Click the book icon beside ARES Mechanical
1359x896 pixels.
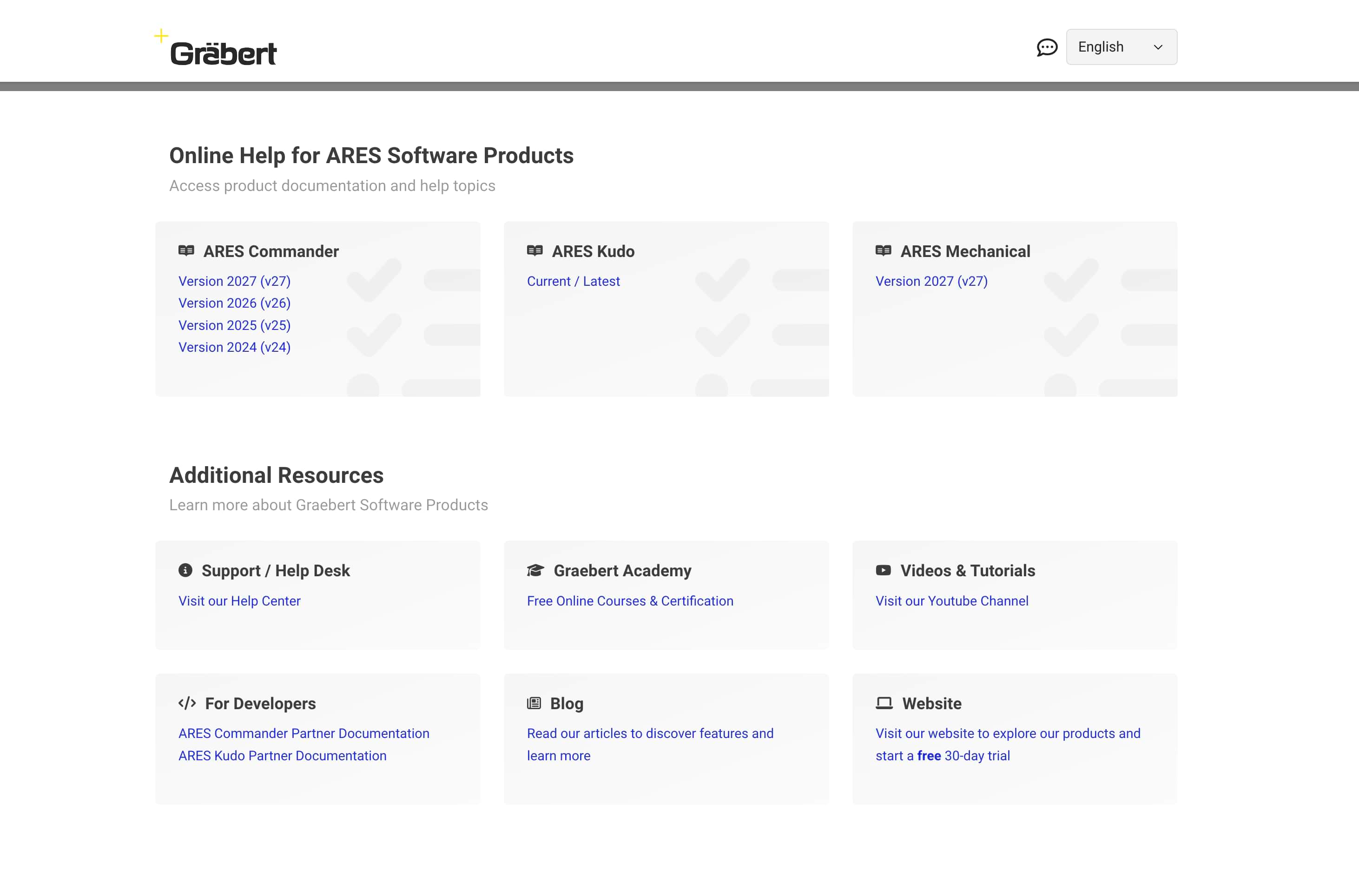[x=883, y=251]
